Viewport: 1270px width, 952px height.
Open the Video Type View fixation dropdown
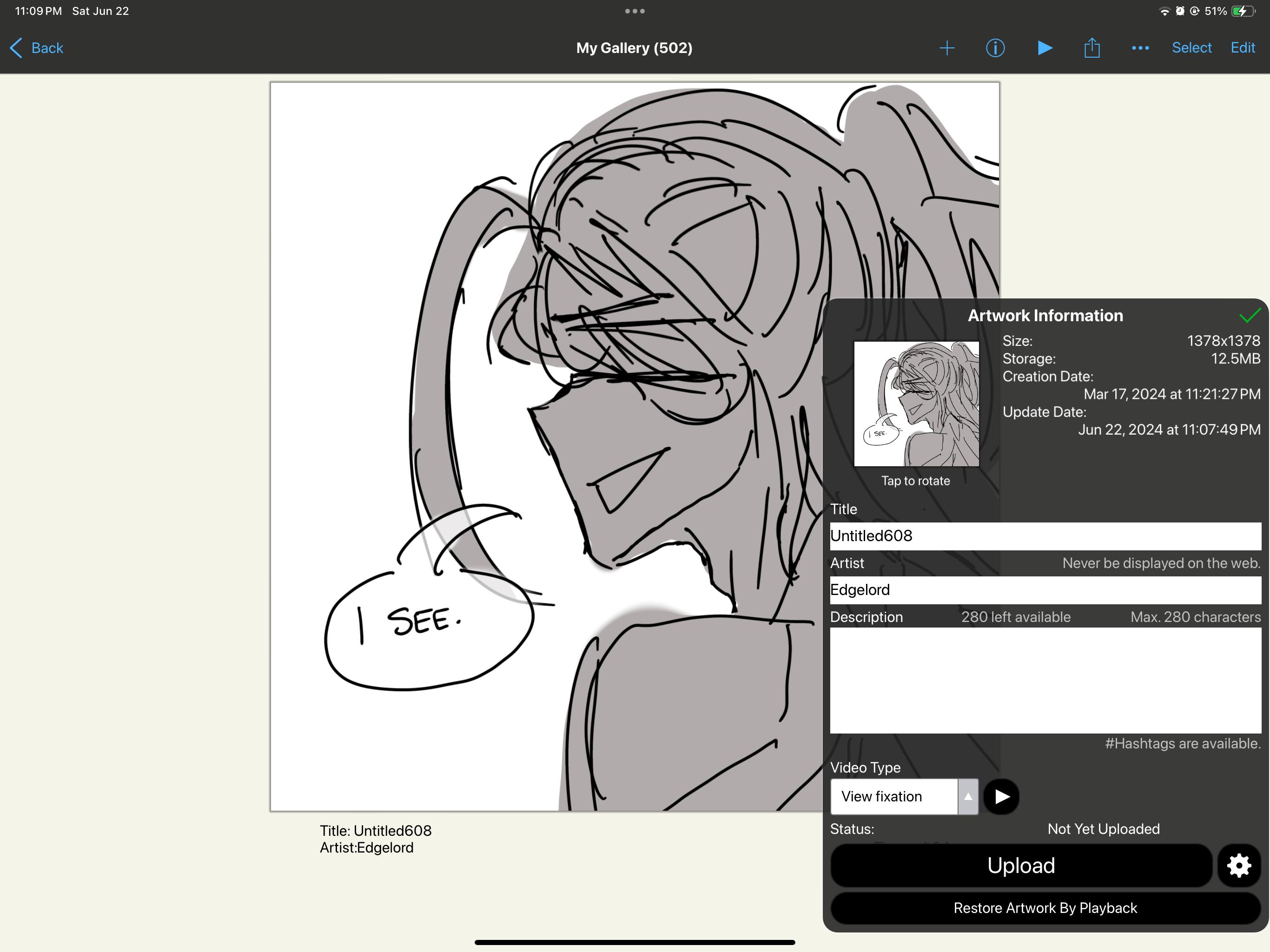point(904,796)
